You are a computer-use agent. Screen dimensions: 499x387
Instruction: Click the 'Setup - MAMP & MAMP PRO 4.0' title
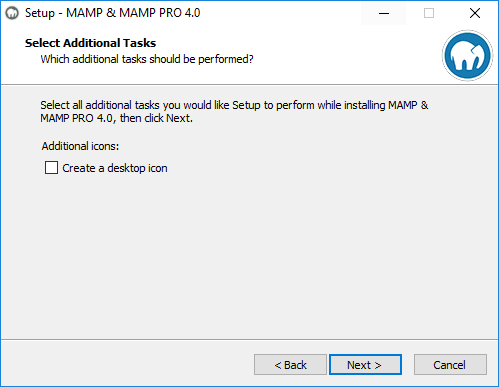[x=112, y=13]
